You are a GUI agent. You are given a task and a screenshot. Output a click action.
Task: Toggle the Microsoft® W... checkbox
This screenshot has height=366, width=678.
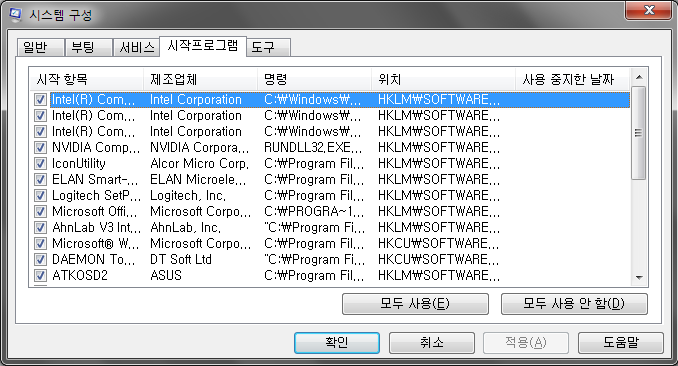pos(40,244)
